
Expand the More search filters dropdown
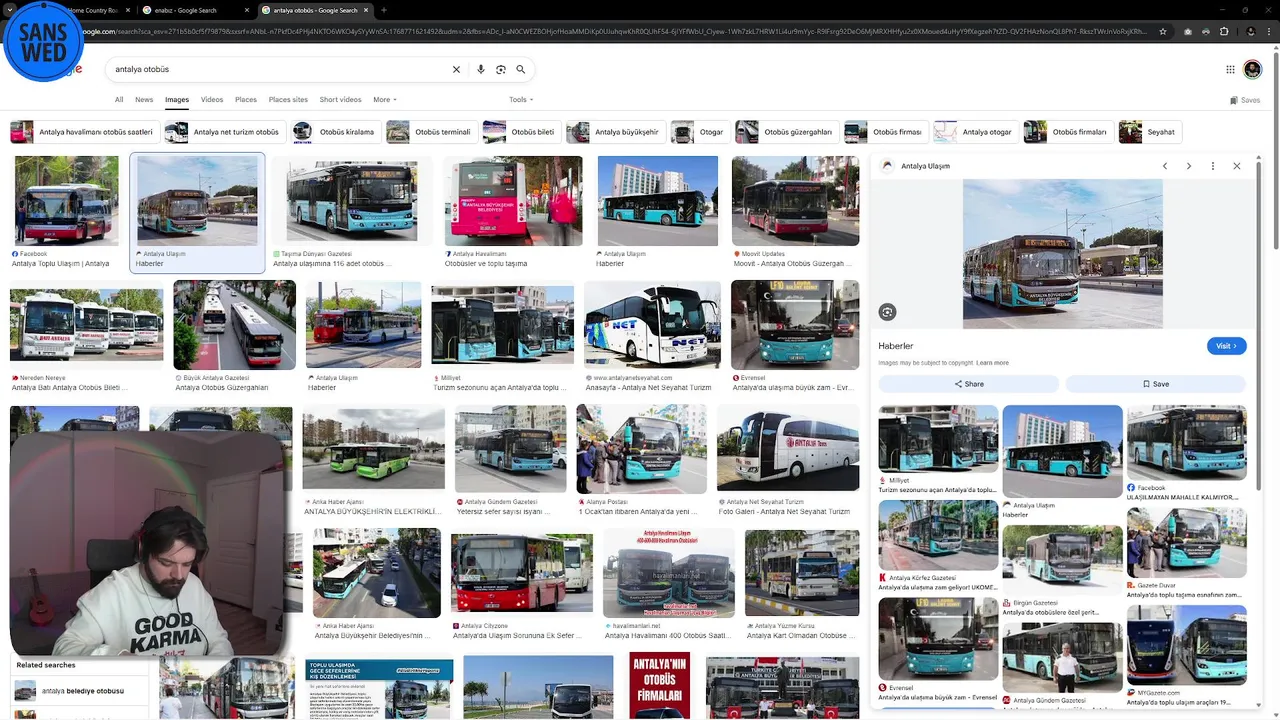click(x=385, y=100)
